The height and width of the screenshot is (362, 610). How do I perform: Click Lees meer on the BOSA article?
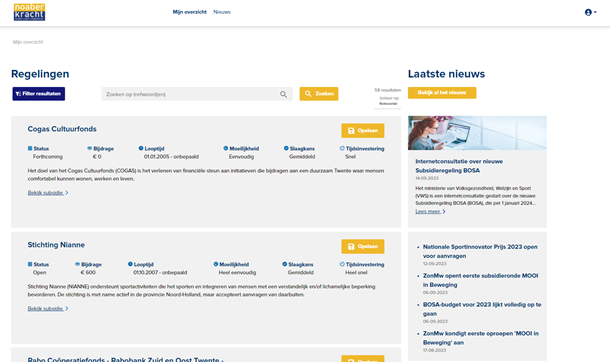[x=430, y=212]
